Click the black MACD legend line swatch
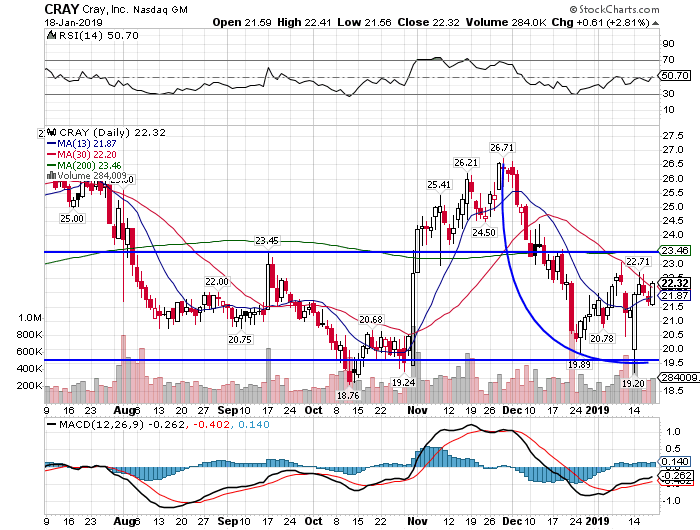Image resolution: width=700 pixels, height=530 pixels. tap(52, 424)
